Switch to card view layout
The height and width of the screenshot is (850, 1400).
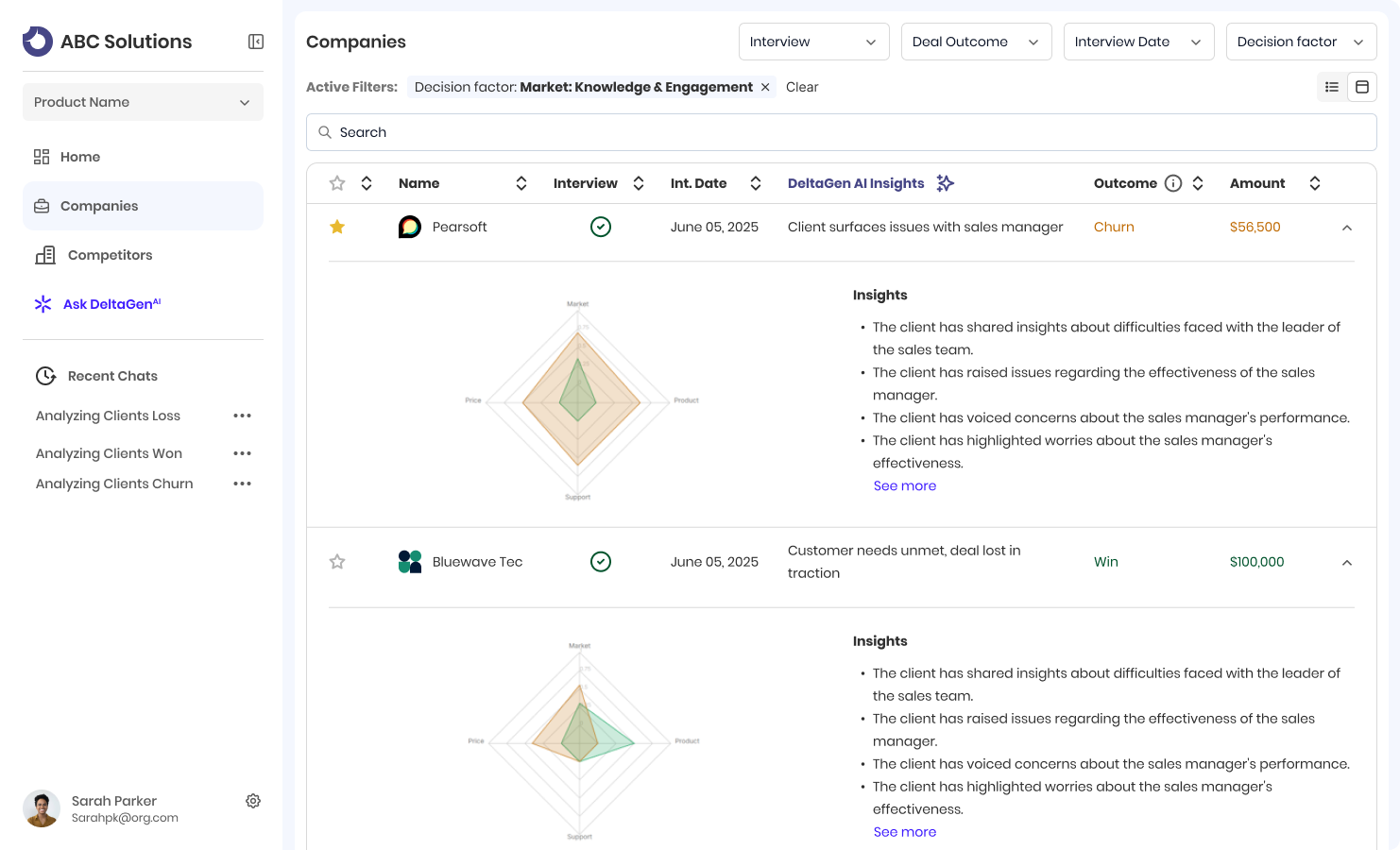click(x=1362, y=87)
